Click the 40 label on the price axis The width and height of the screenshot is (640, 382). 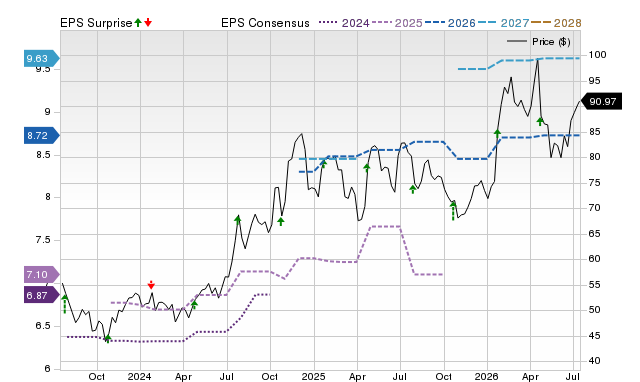coord(594,361)
